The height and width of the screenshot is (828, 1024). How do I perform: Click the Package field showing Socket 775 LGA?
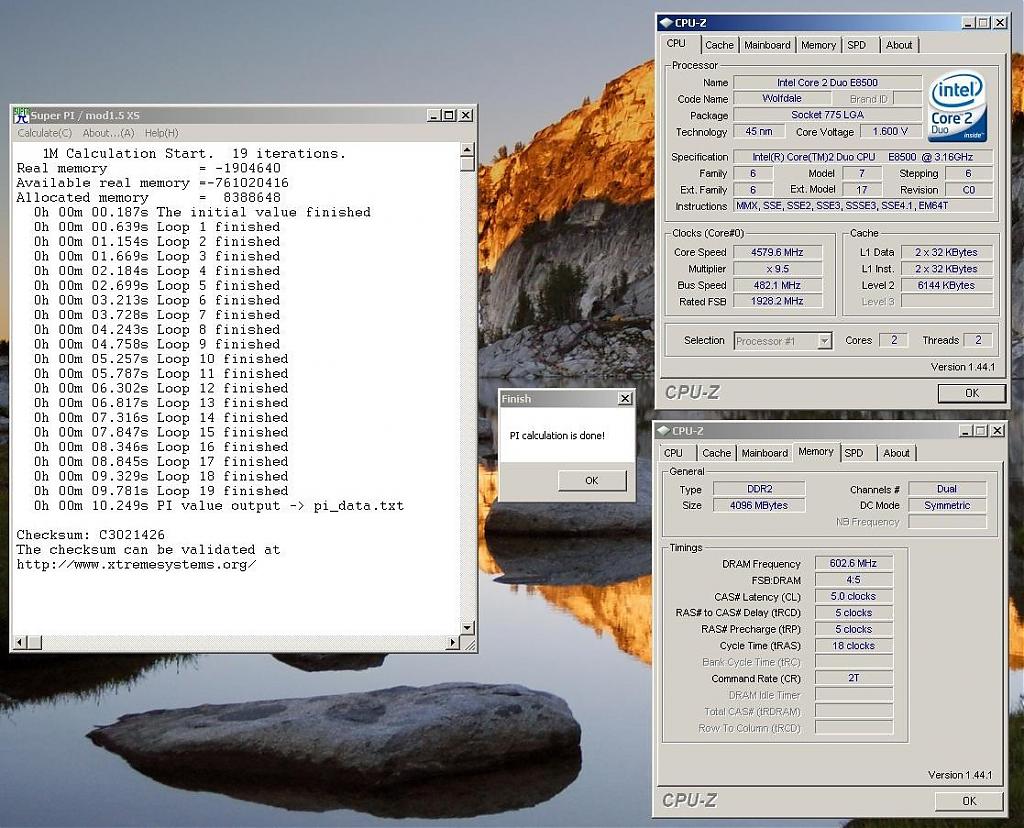point(827,115)
